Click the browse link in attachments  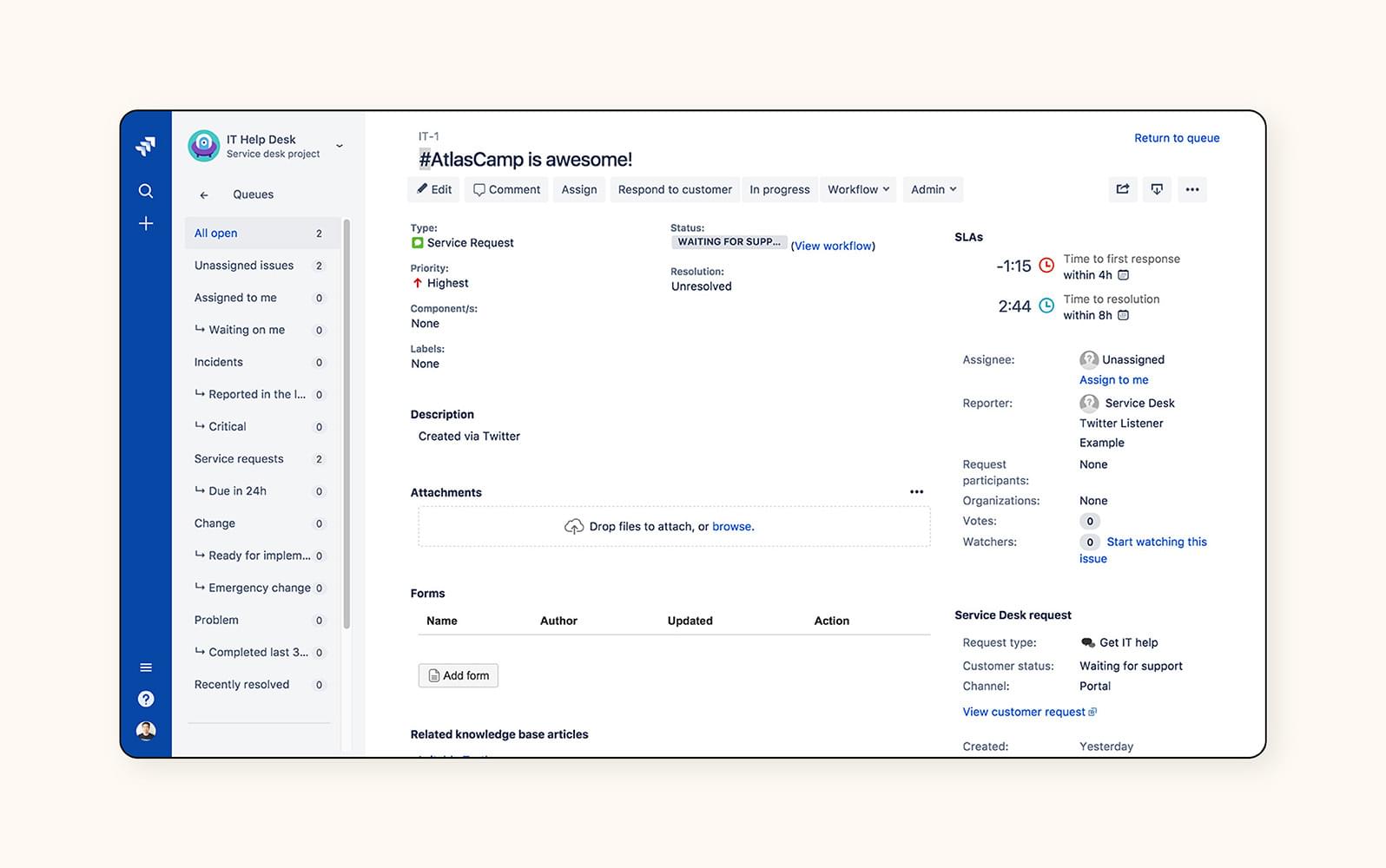pyautogui.click(x=732, y=527)
